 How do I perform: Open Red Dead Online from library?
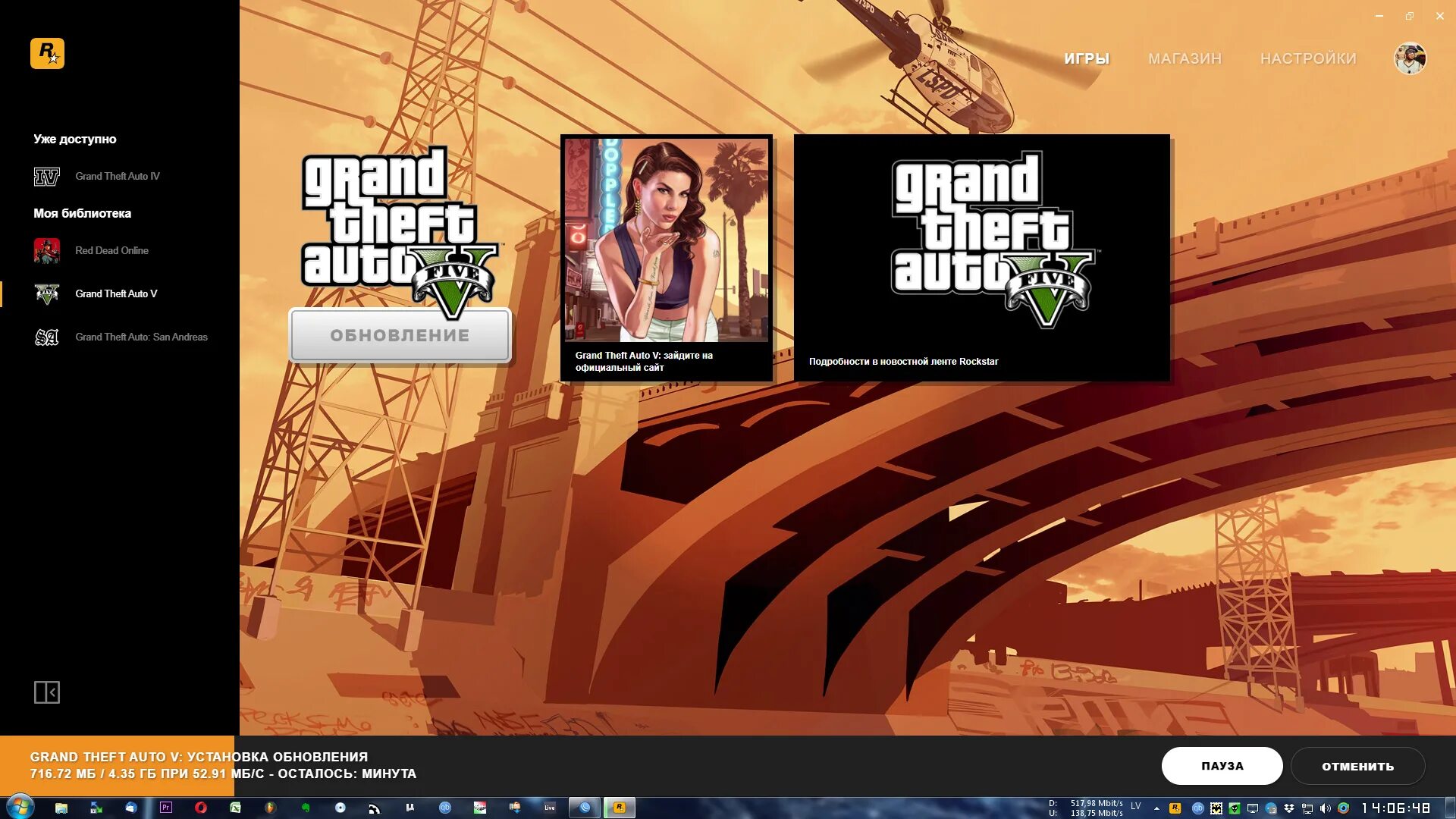point(111,250)
